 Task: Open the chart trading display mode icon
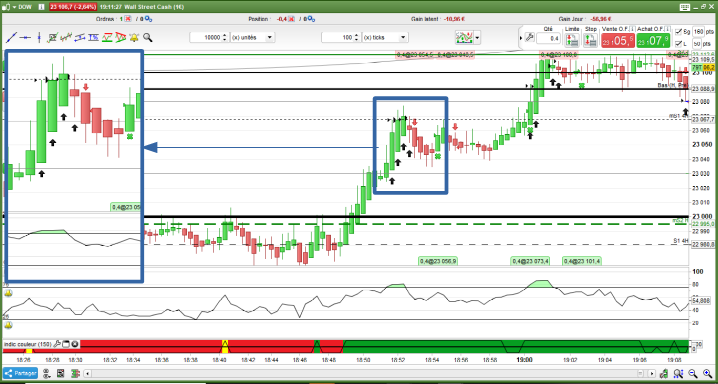(464, 38)
